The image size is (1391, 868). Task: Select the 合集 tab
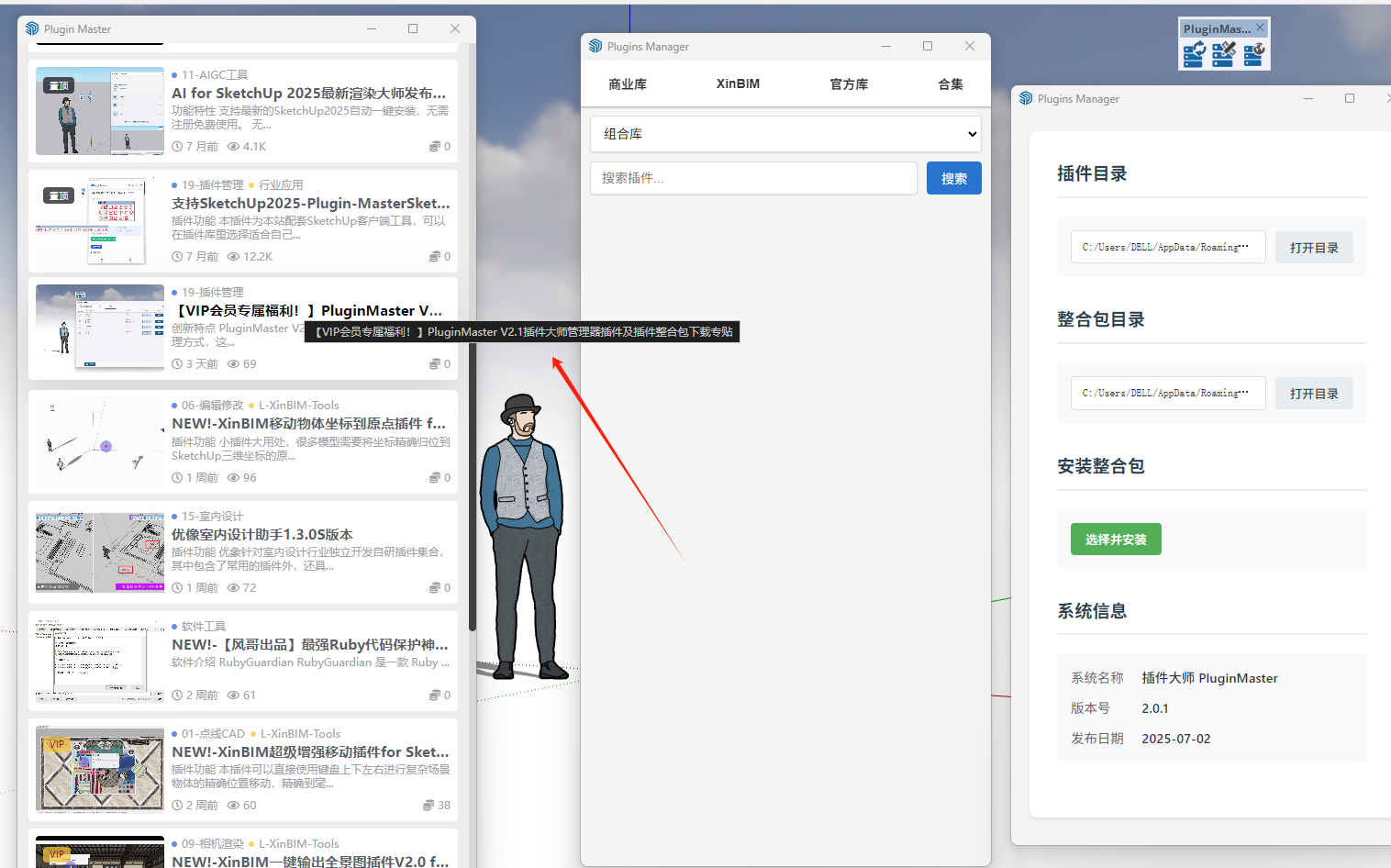(951, 84)
